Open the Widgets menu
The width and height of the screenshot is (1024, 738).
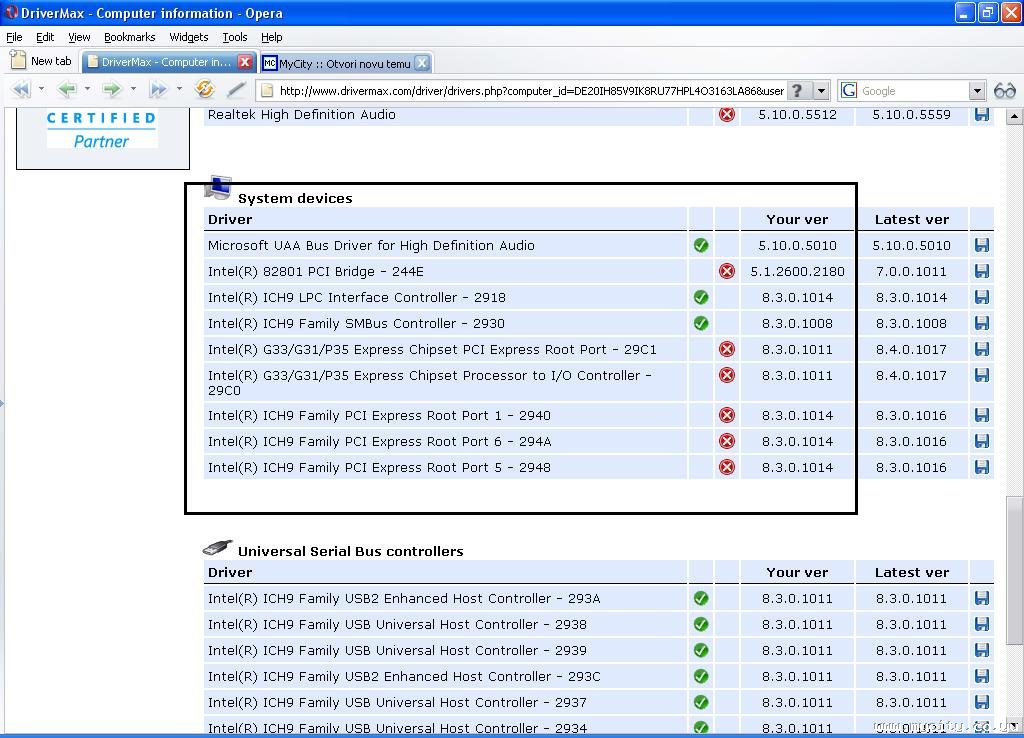pyautogui.click(x=188, y=37)
